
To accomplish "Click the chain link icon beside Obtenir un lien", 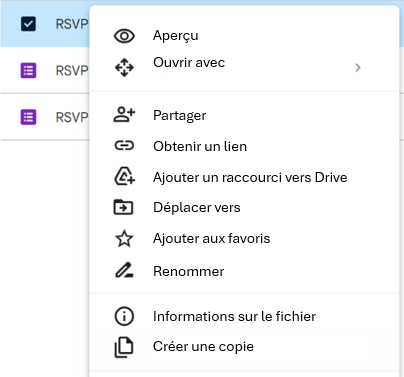I will (124, 146).
